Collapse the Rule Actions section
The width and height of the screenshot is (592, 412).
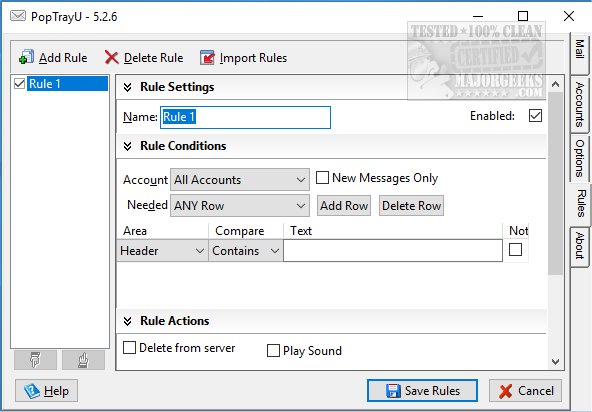(x=128, y=321)
